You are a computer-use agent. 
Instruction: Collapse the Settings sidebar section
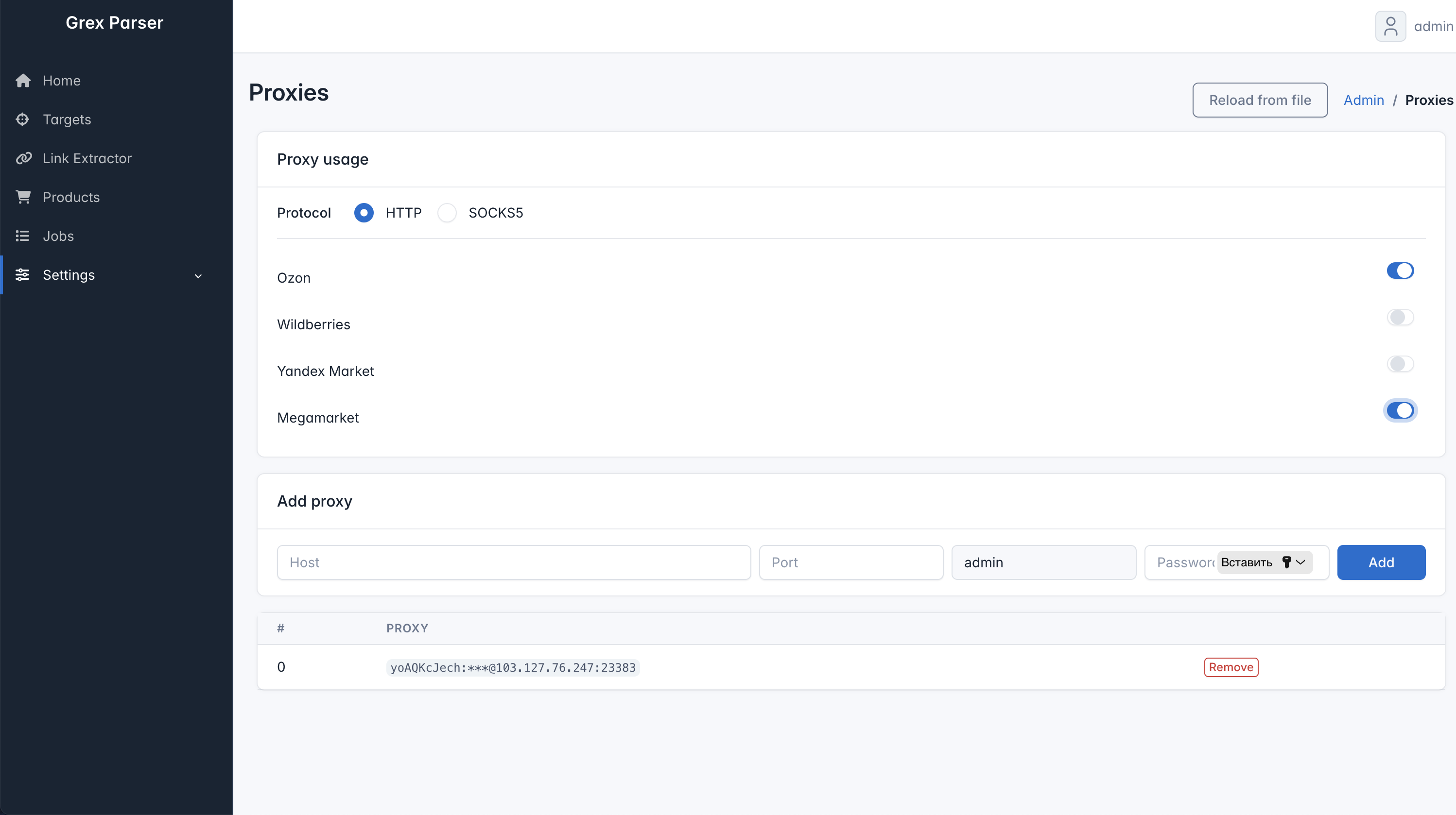click(x=198, y=276)
